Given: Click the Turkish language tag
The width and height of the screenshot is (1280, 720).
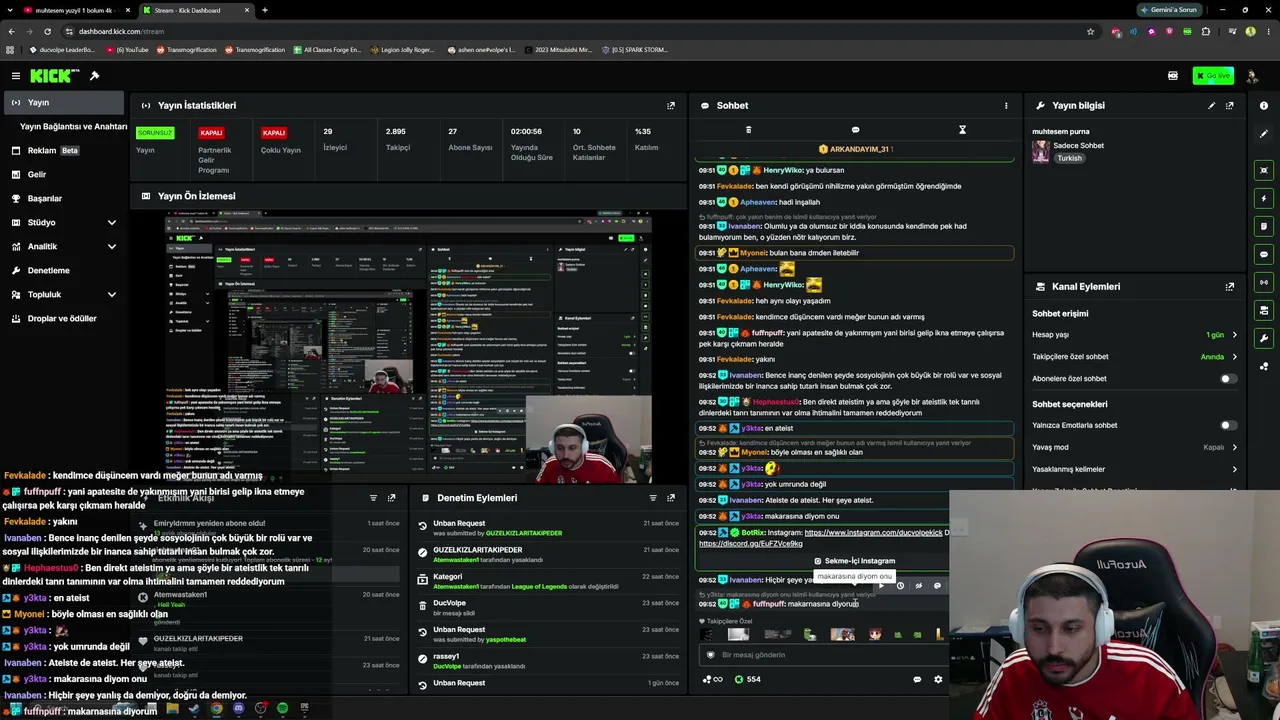Looking at the screenshot, I should pos(1070,158).
